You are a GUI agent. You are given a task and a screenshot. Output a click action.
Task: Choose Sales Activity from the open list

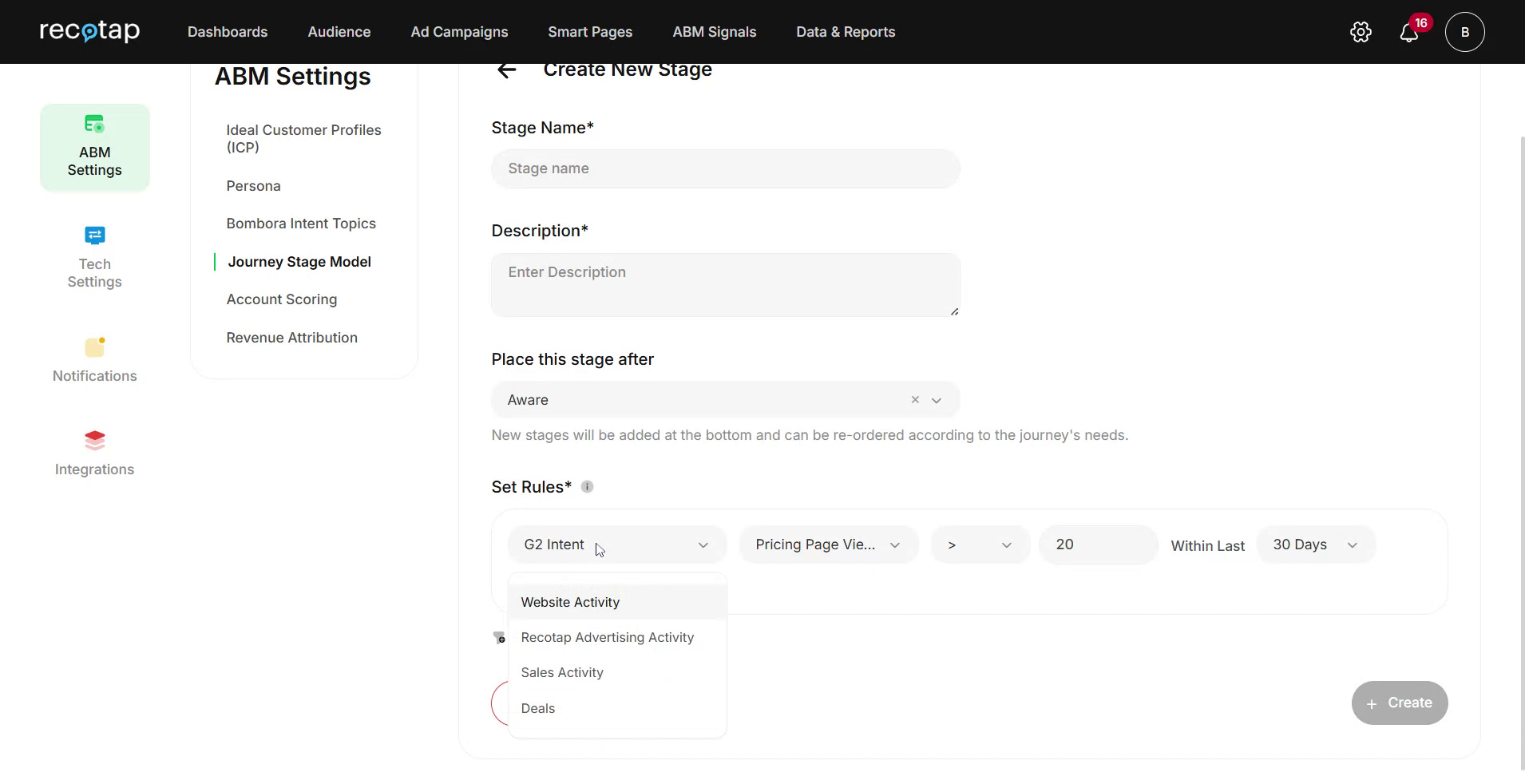click(x=562, y=672)
